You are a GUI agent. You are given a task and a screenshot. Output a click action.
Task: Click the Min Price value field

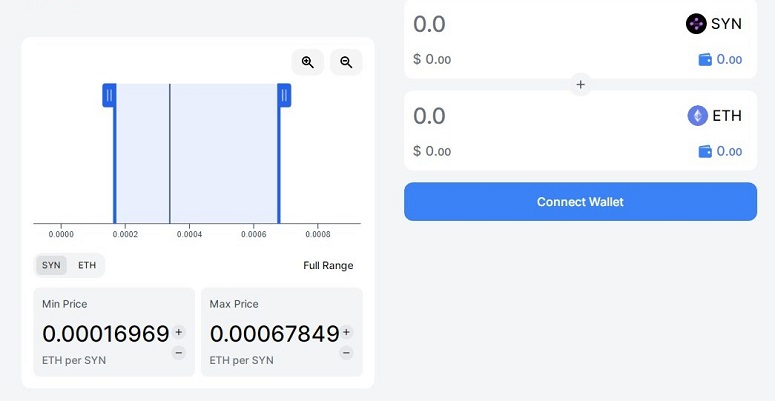(x=105, y=334)
